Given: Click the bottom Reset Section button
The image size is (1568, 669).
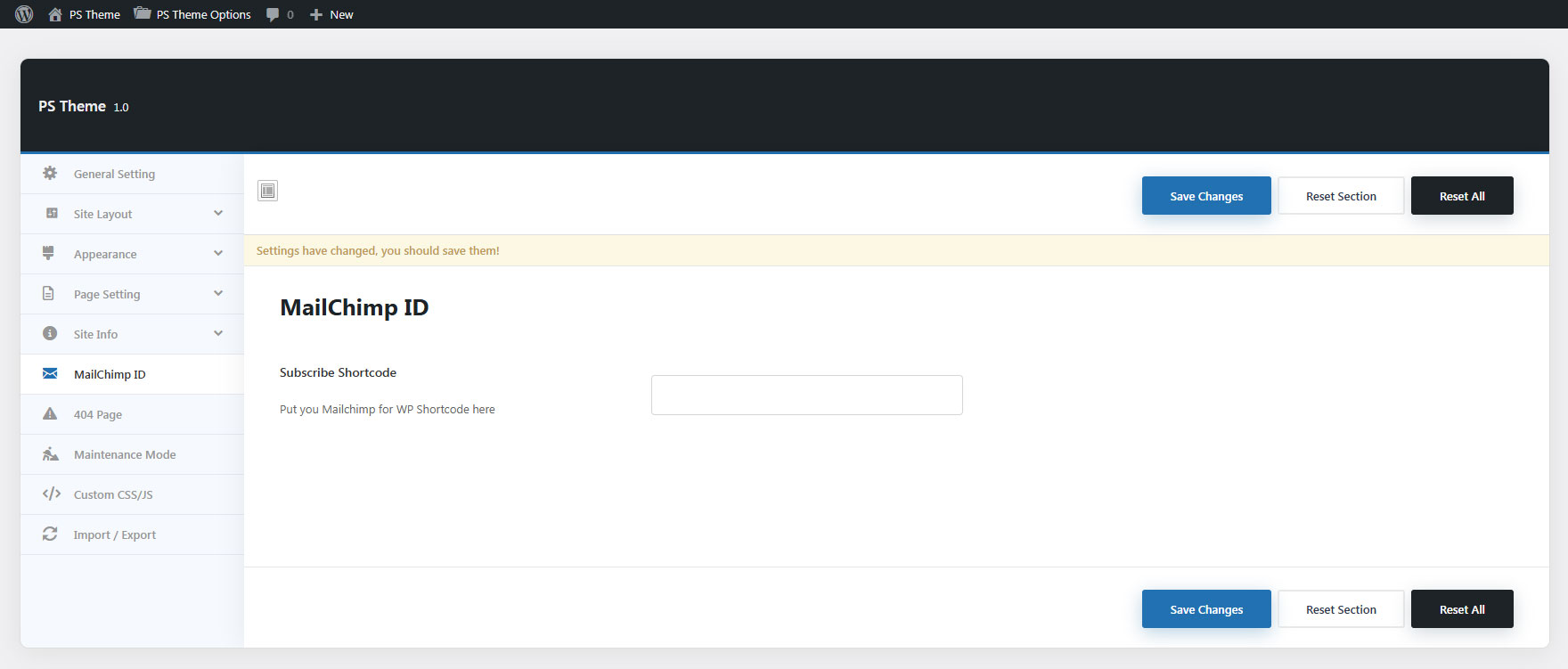Looking at the screenshot, I should coord(1341,609).
